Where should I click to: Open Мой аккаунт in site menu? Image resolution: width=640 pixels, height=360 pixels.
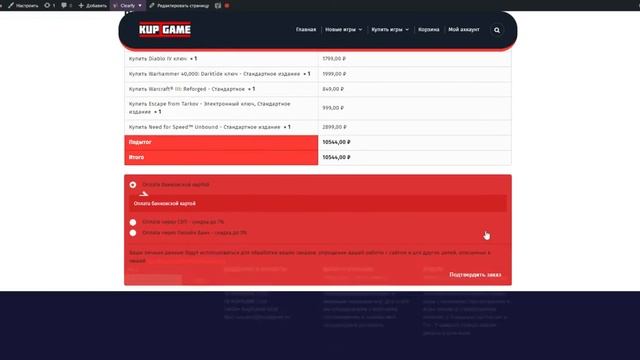[x=464, y=29]
